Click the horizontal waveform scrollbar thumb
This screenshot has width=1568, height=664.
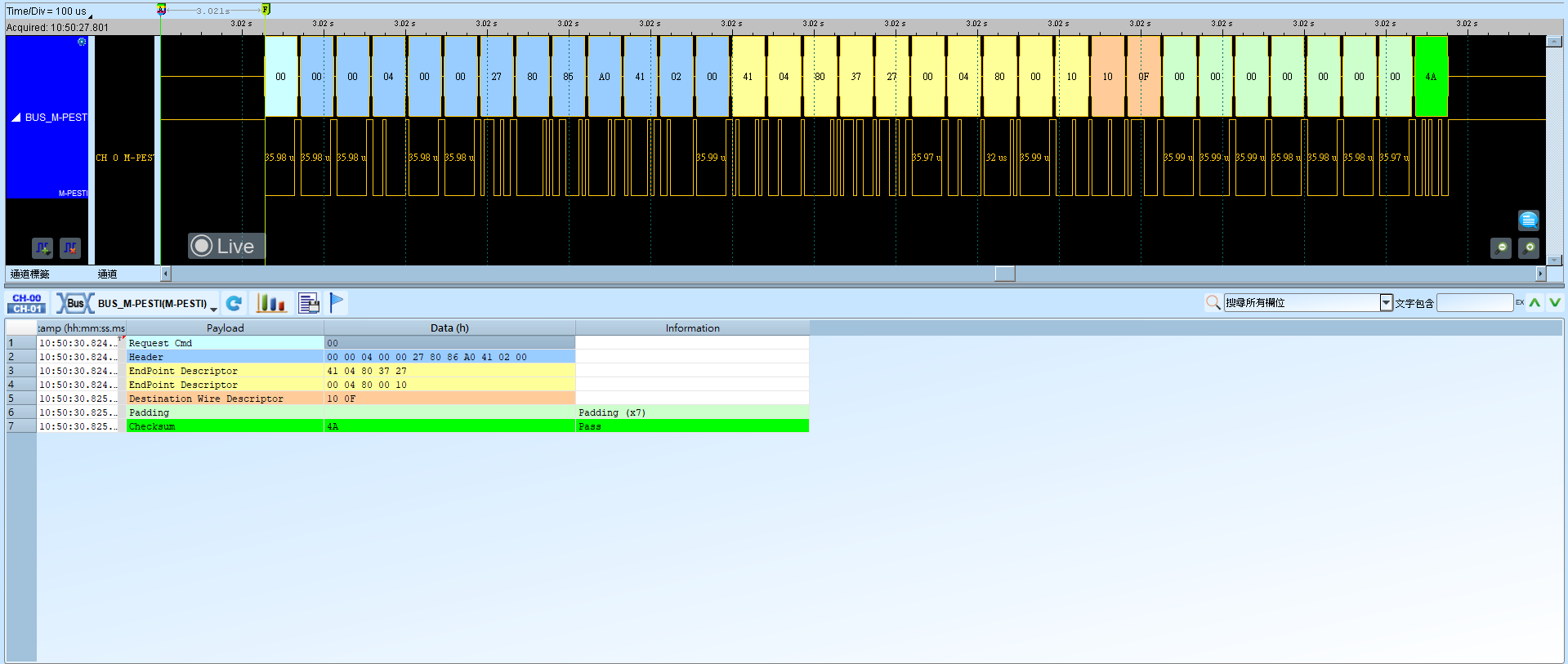coord(1005,274)
